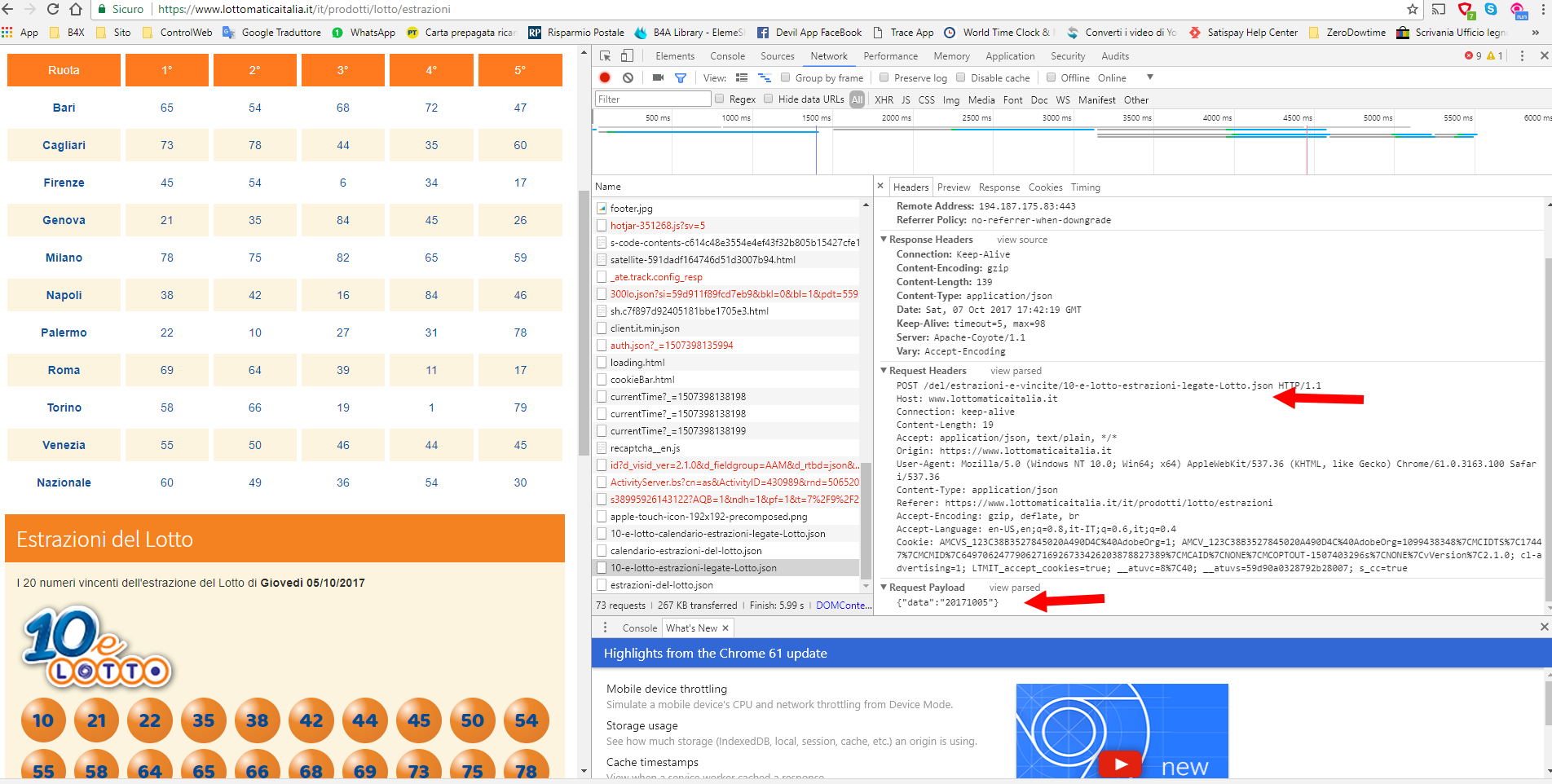Play the Chrome 61 update video thumbnail
This screenshot has height=784, width=1552.
pyautogui.click(x=1122, y=764)
